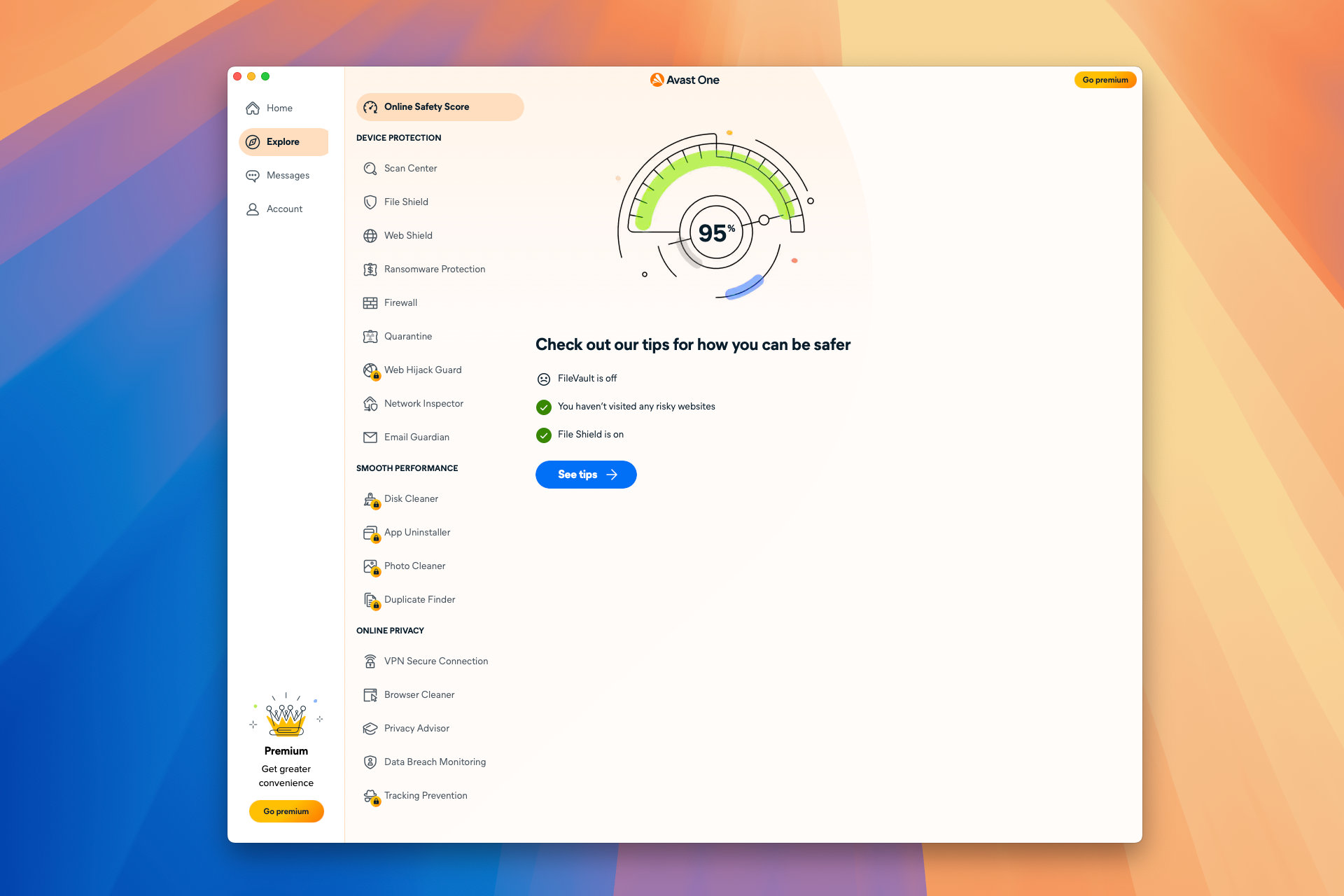Screen dimensions: 1344x896
Task: Open the Email Guardian tool
Action: [x=417, y=436]
